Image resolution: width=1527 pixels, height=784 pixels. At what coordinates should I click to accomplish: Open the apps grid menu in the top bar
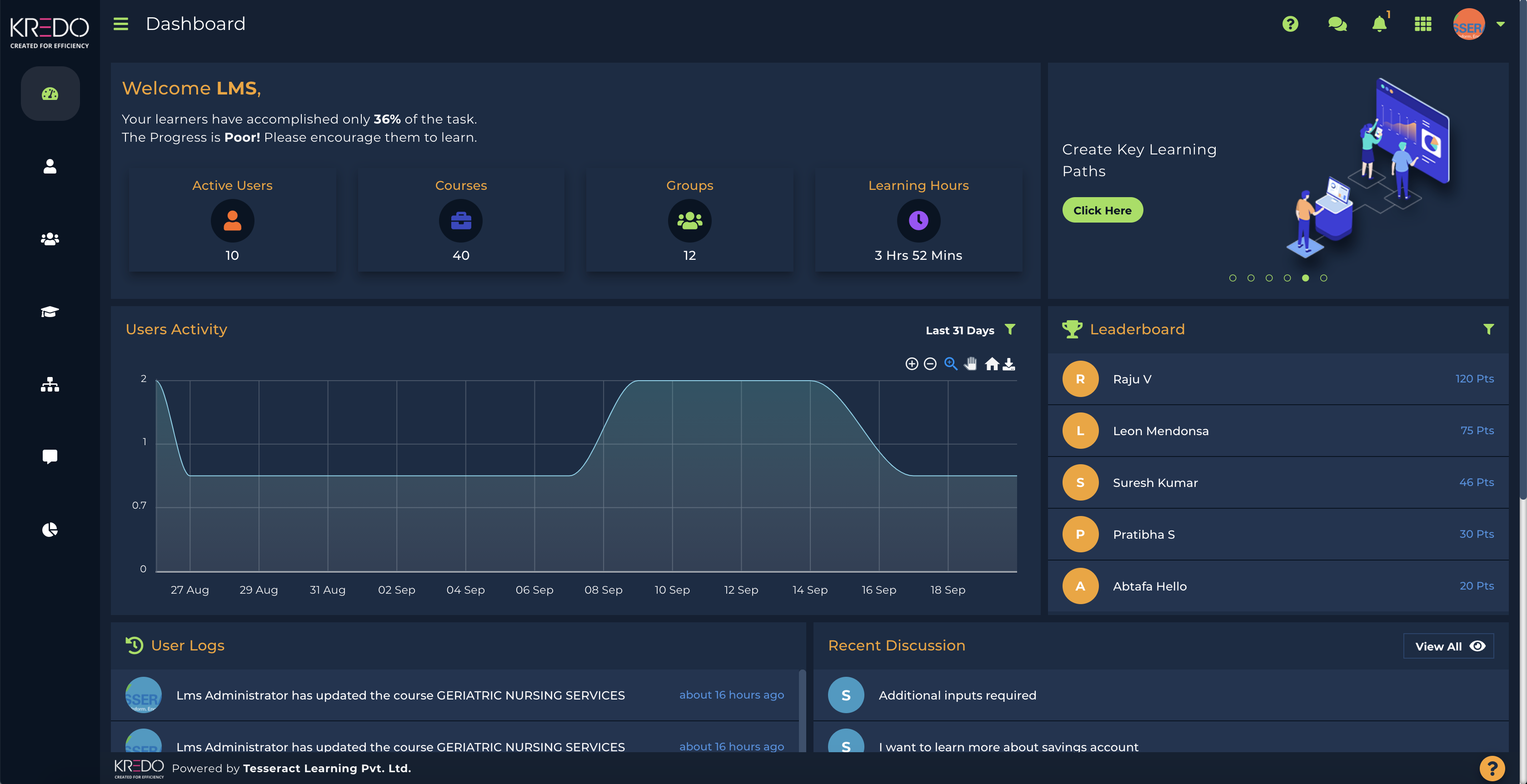pyautogui.click(x=1423, y=24)
